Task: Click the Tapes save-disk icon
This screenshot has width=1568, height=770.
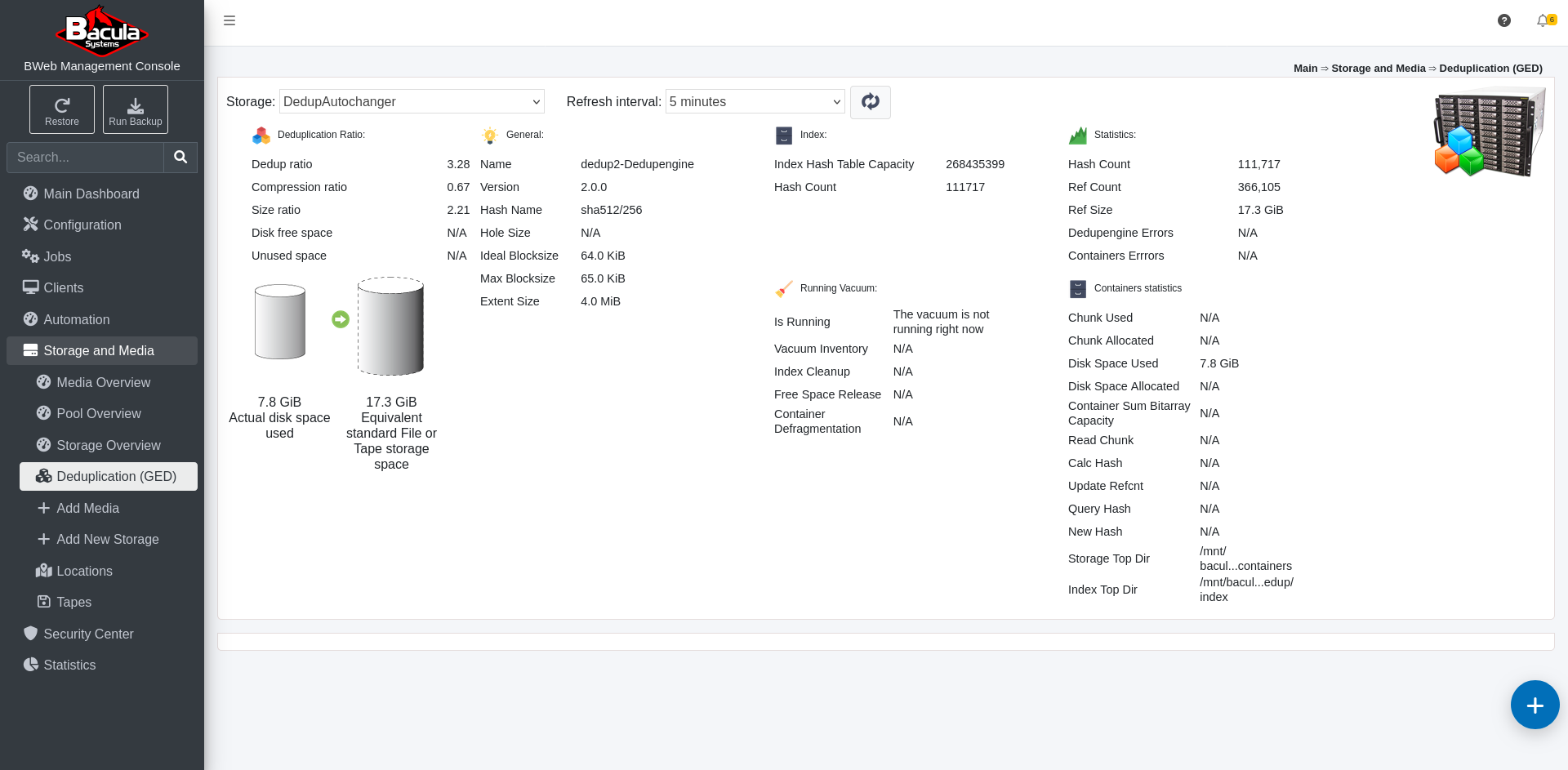Action: (x=44, y=601)
